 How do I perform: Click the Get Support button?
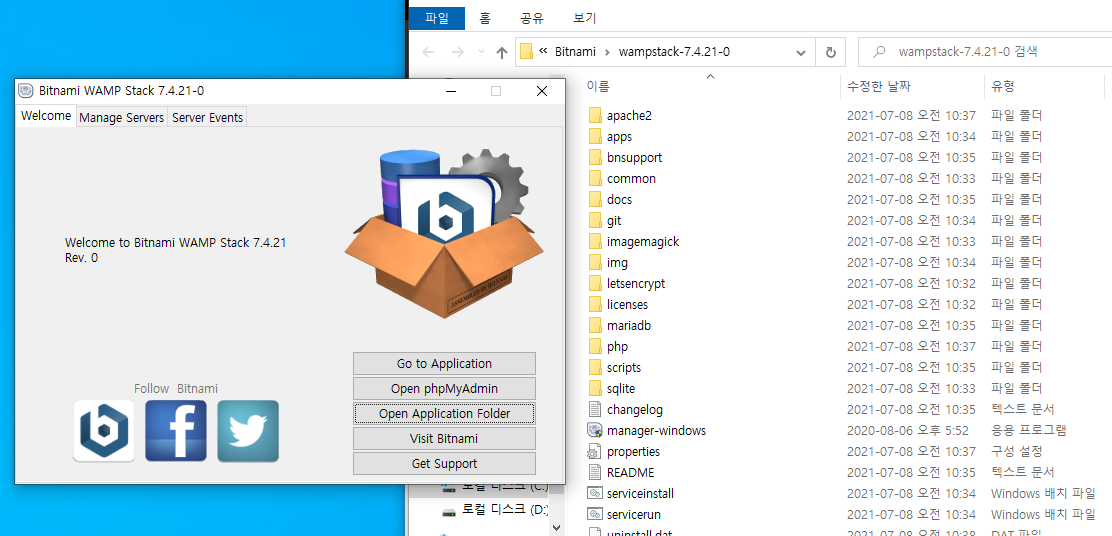pyautogui.click(x=445, y=464)
